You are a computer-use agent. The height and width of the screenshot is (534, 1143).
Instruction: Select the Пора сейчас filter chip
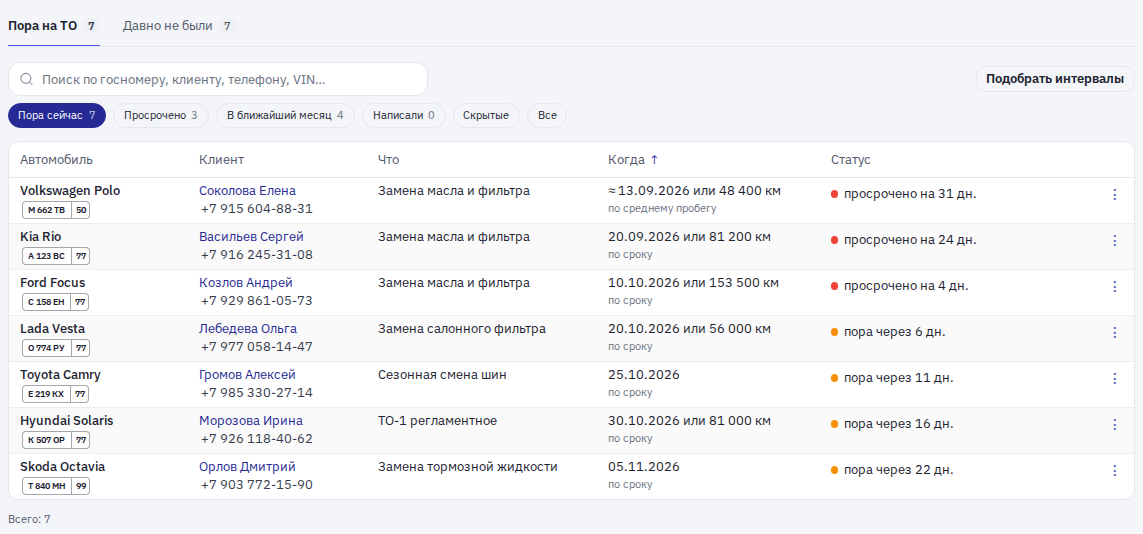tap(57, 115)
